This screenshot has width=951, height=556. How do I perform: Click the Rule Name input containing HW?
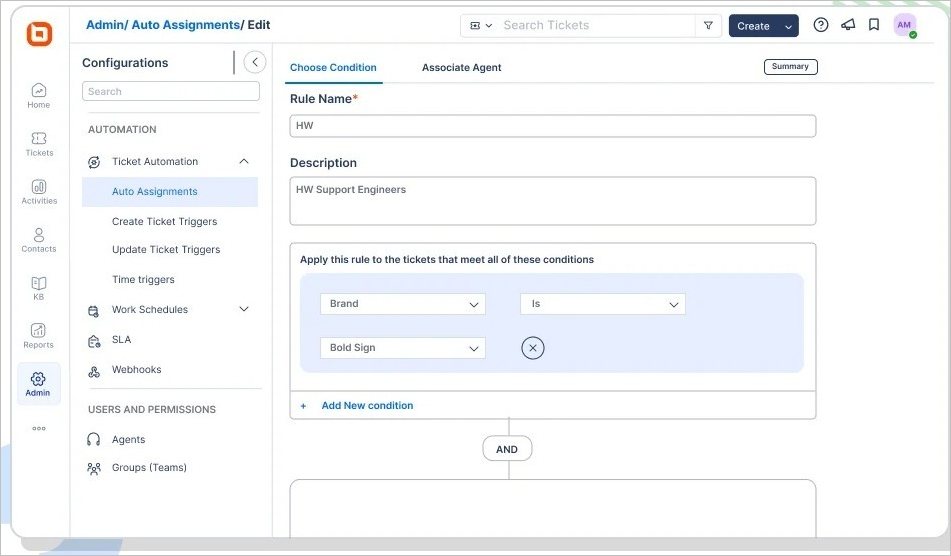tap(553, 126)
